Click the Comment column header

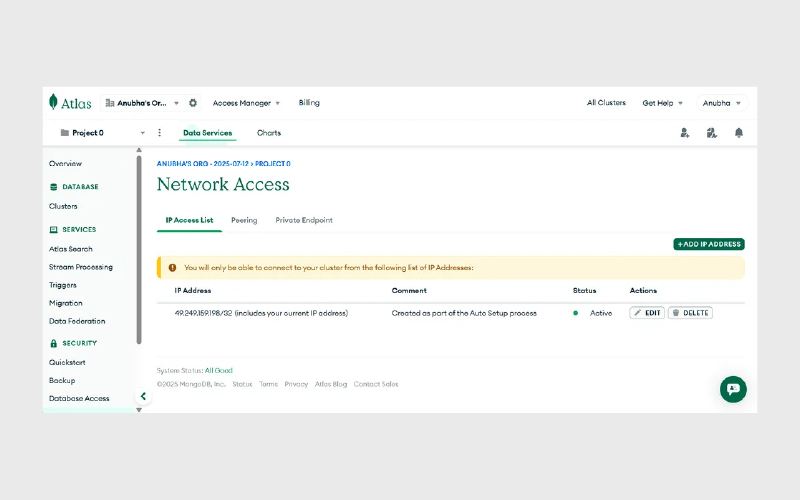(x=409, y=290)
